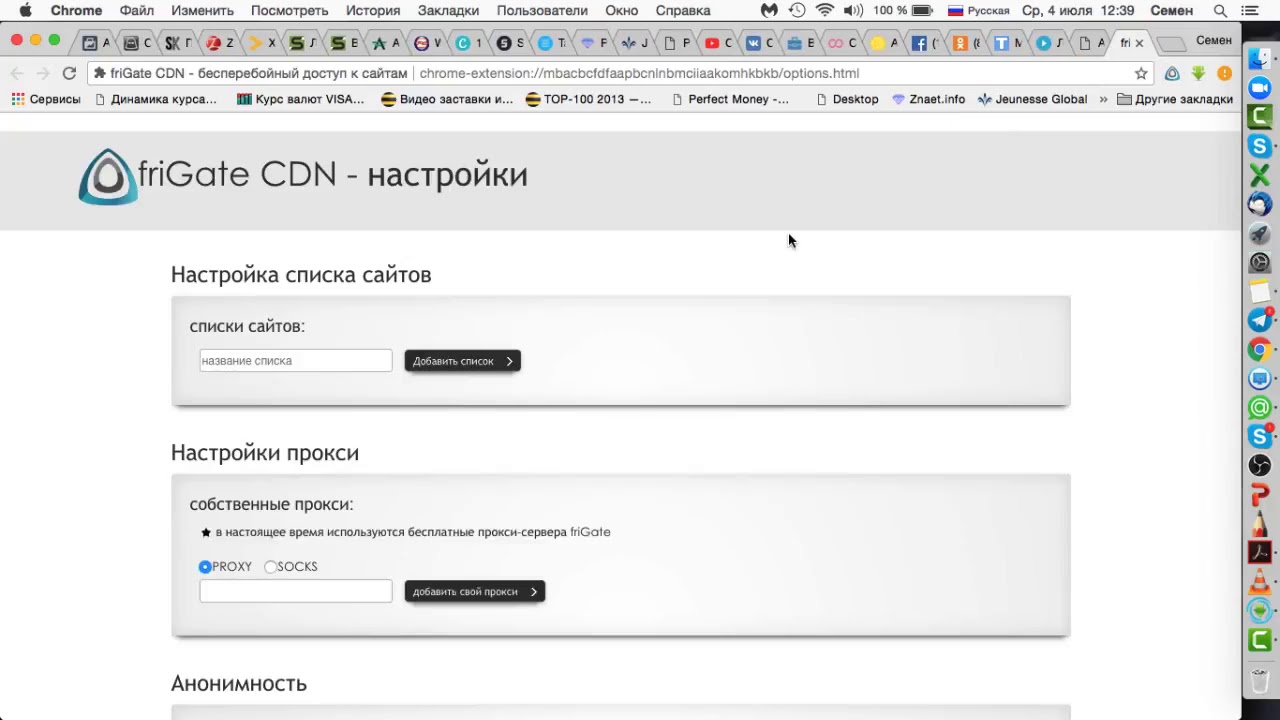Click the proxy address input field
The image size is (1280, 720).
pyautogui.click(x=296, y=592)
